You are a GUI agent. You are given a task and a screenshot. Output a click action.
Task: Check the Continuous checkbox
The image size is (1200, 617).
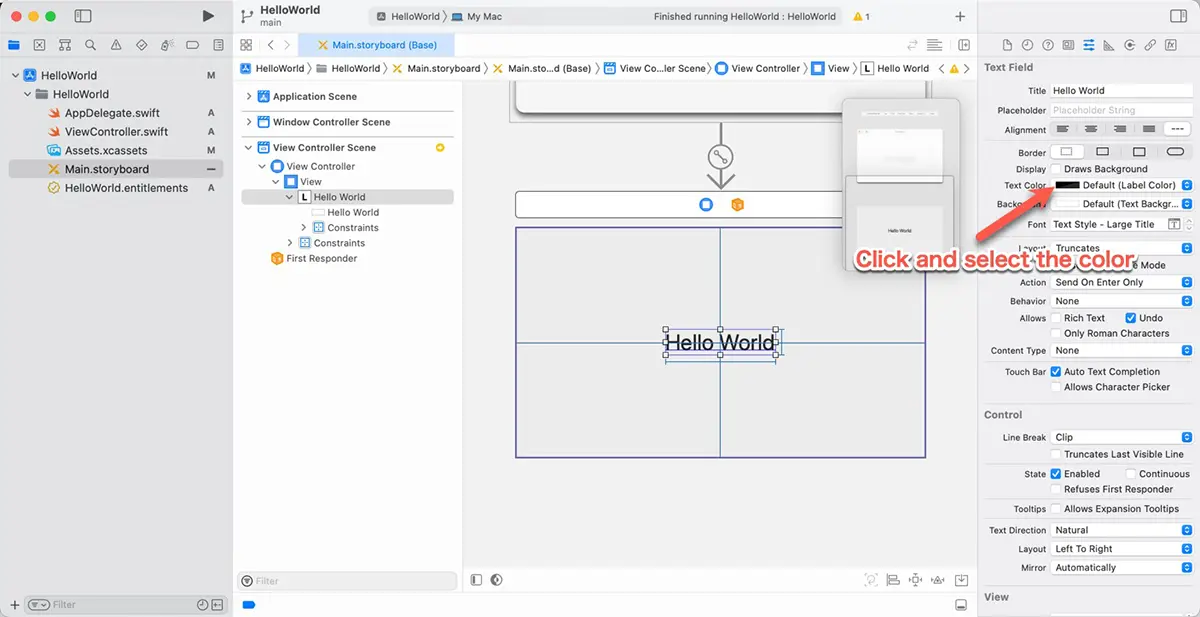coord(1131,474)
